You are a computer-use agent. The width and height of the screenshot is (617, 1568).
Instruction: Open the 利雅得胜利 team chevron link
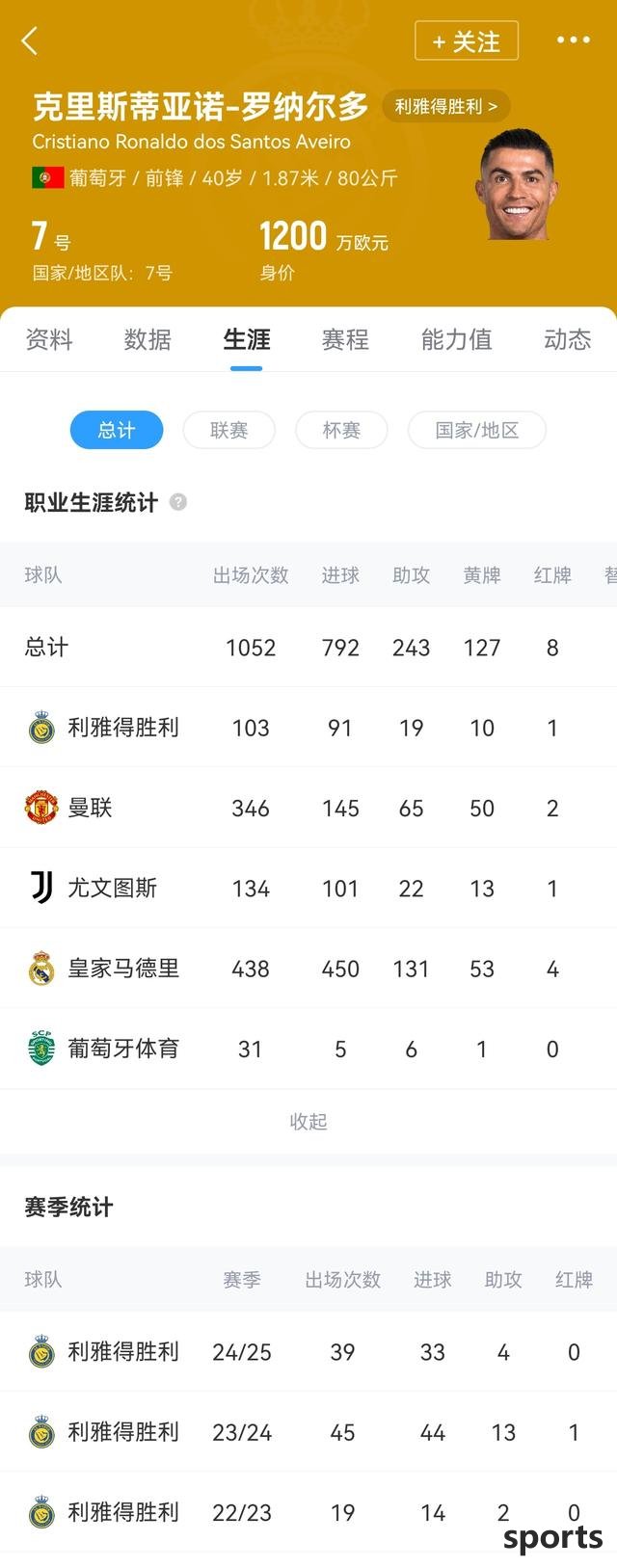click(x=446, y=106)
